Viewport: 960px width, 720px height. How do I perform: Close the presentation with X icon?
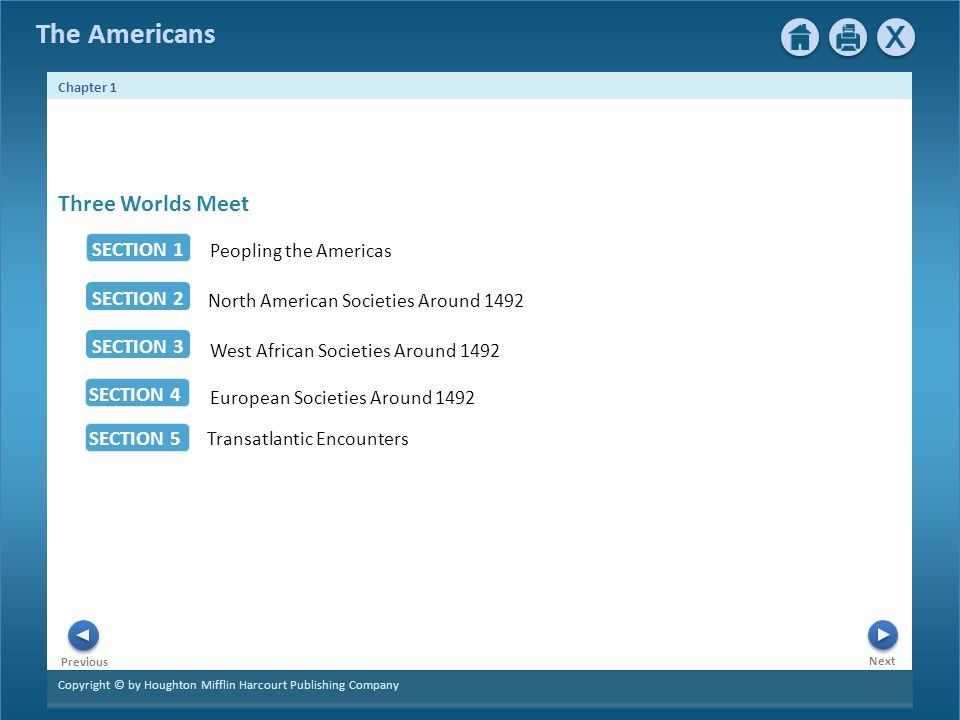(x=896, y=38)
